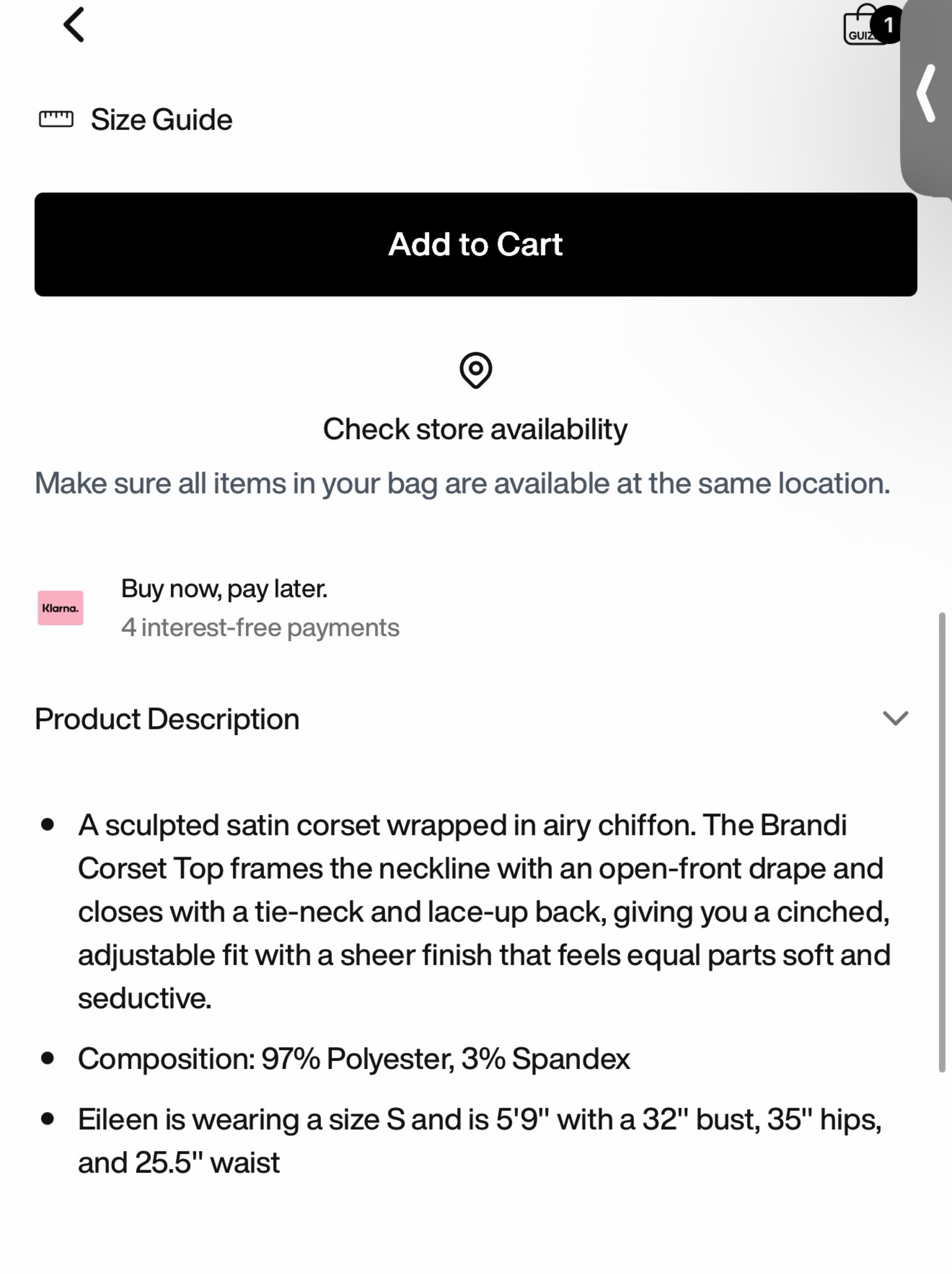Screen dimensions: 952x1274
Task: Click the Brandi Corset Top description paragraph
Action: pyautogui.click(x=484, y=911)
